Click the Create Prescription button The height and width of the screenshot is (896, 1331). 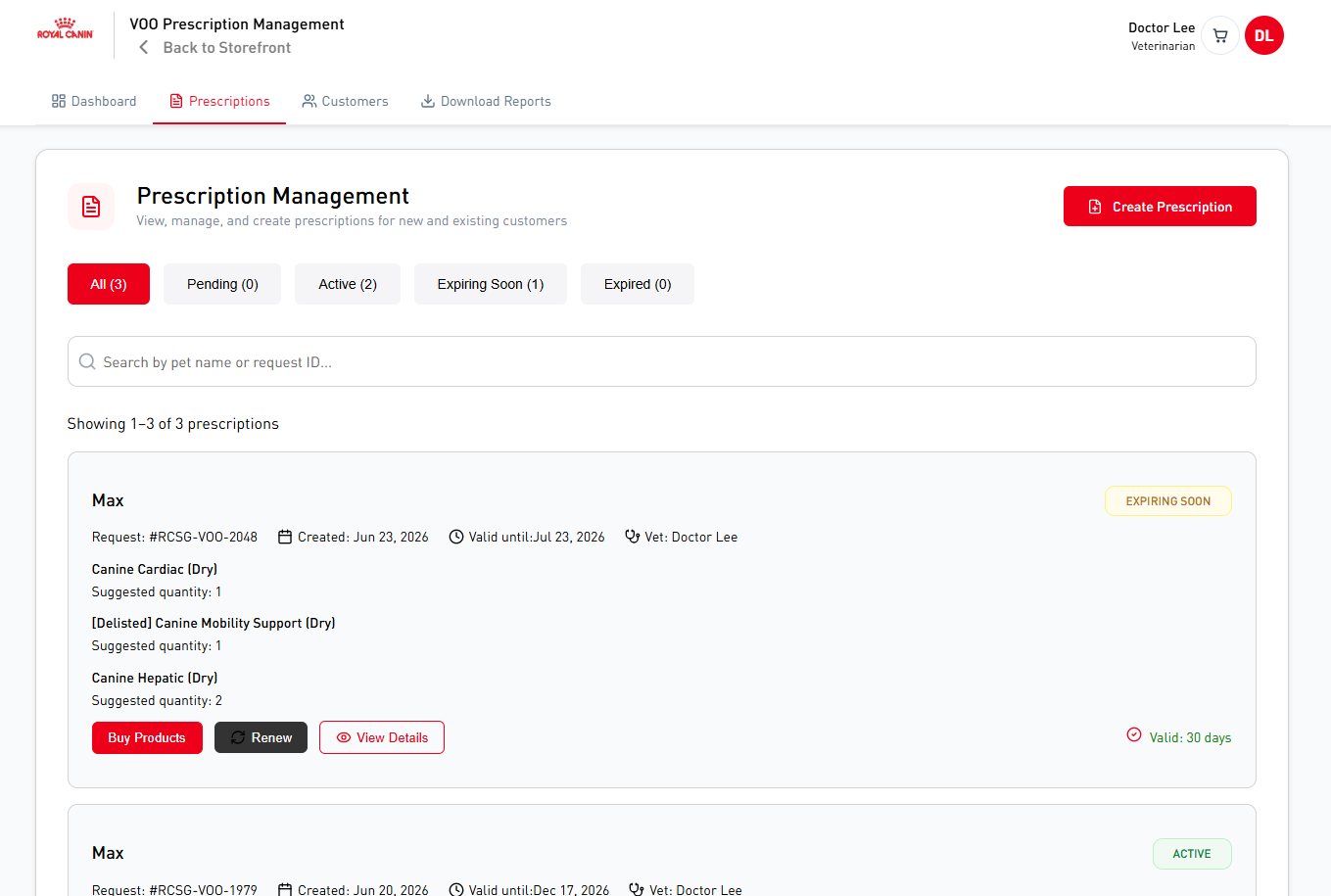[1160, 207]
